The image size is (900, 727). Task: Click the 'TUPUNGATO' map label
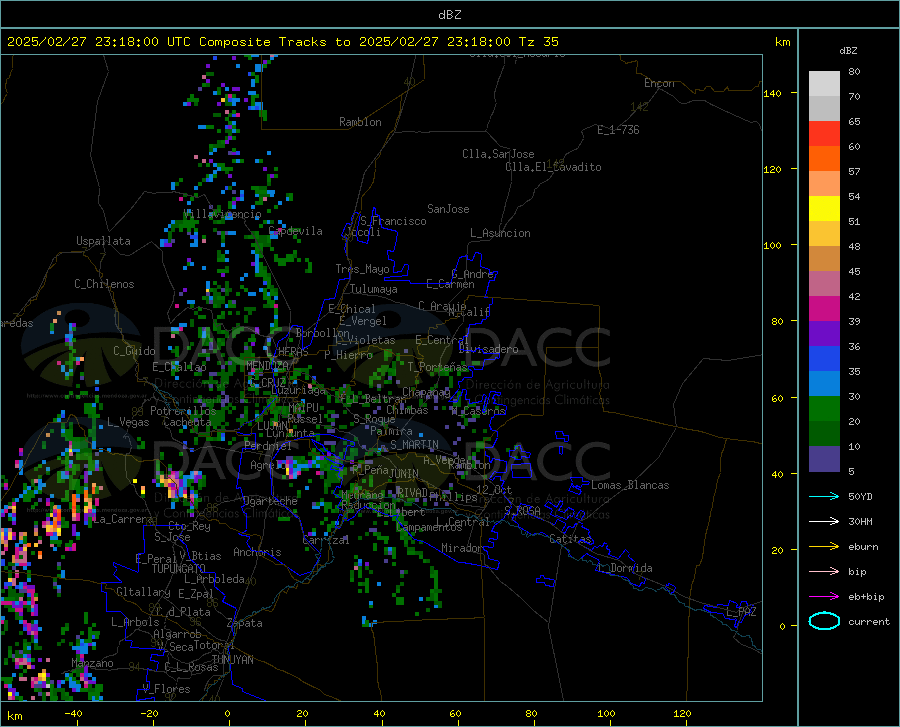(x=179, y=569)
